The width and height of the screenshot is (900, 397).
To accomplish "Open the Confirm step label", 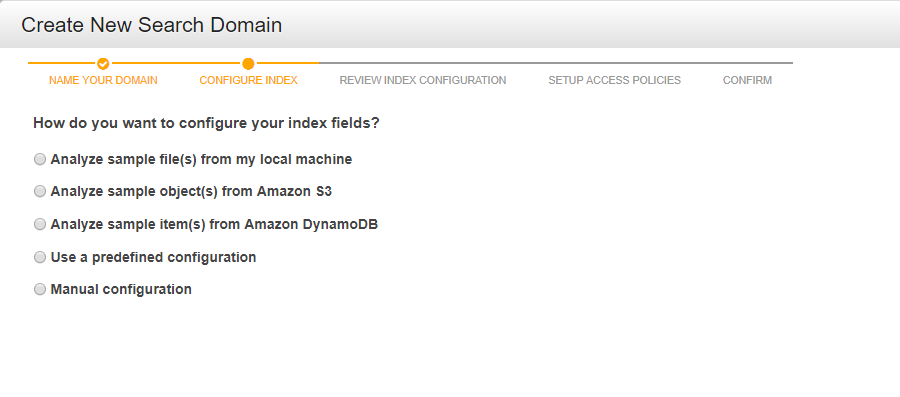I will click(747, 80).
